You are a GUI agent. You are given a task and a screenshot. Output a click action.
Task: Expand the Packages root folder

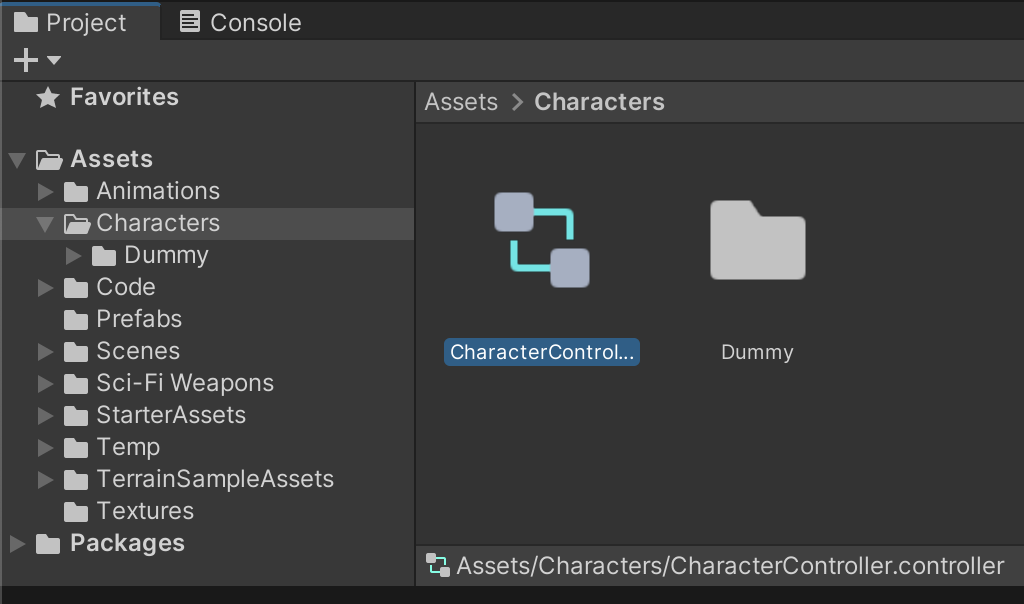tap(17, 544)
